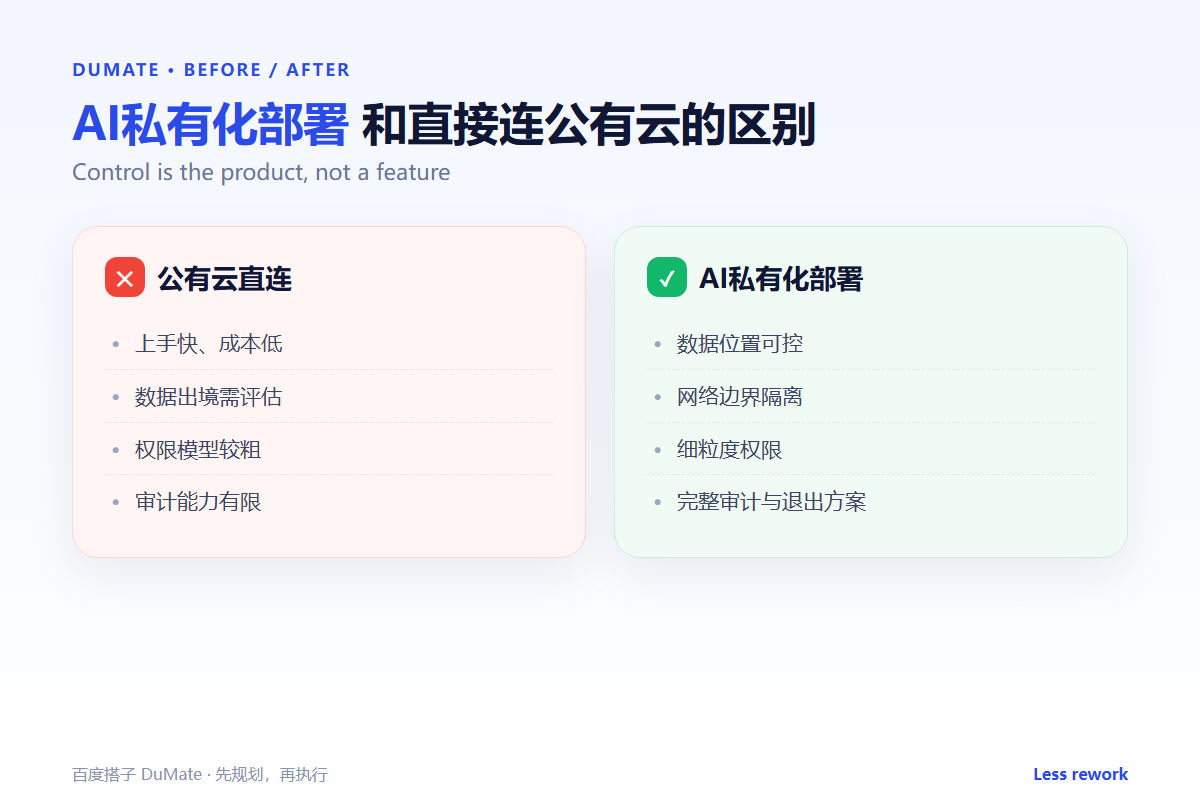Click the bullet '上手快、成本低'
Viewport: 1200px width, 800px height.
(x=209, y=344)
